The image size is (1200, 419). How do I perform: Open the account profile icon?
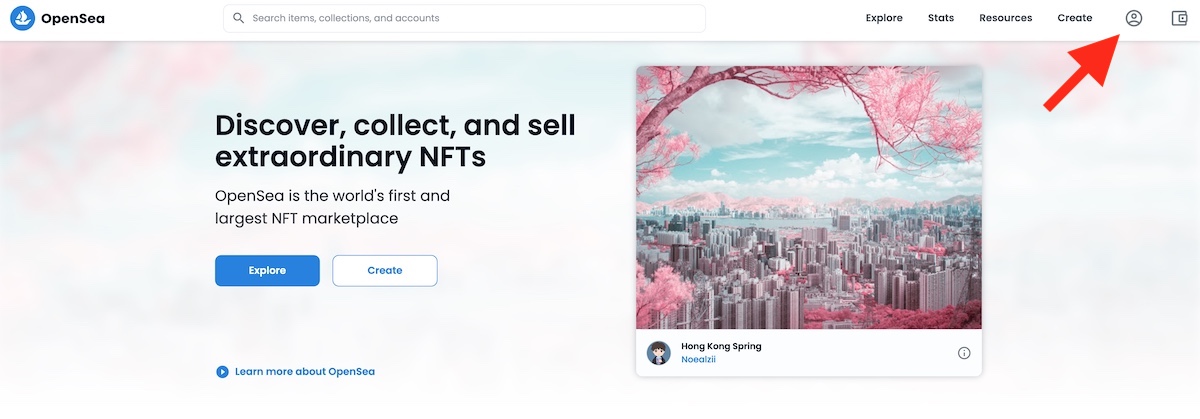pos(1133,18)
